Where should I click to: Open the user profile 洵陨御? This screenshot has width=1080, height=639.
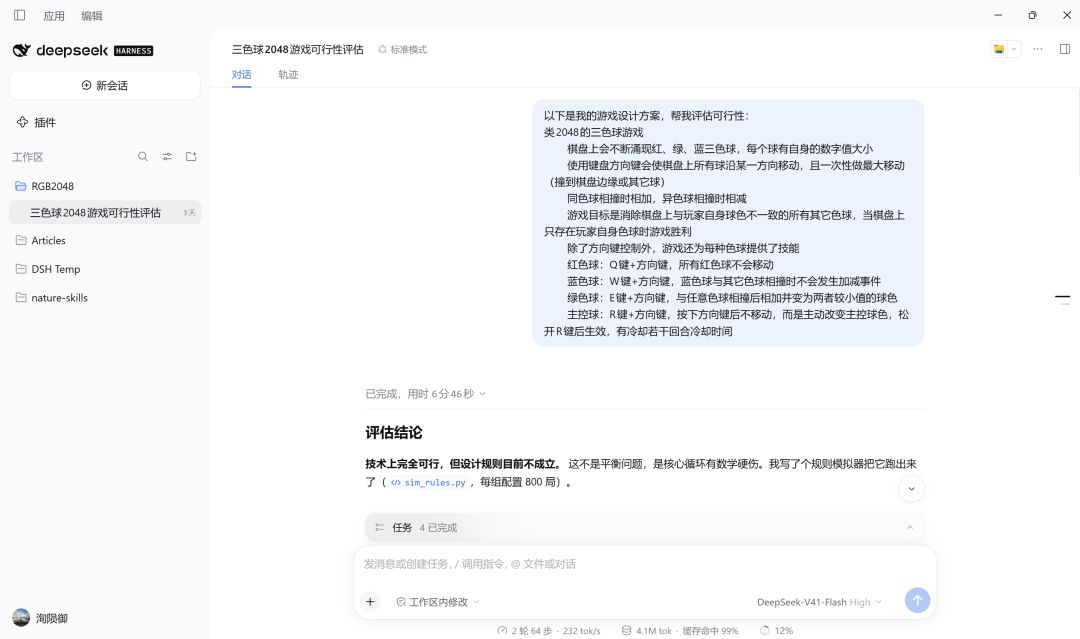tap(40, 618)
